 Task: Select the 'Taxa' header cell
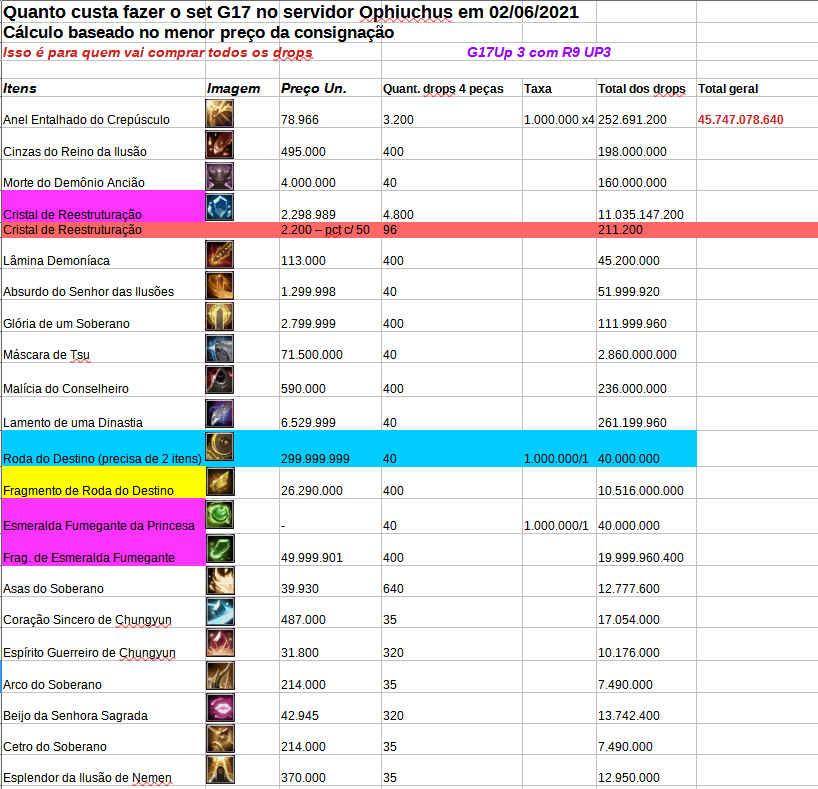click(x=559, y=88)
